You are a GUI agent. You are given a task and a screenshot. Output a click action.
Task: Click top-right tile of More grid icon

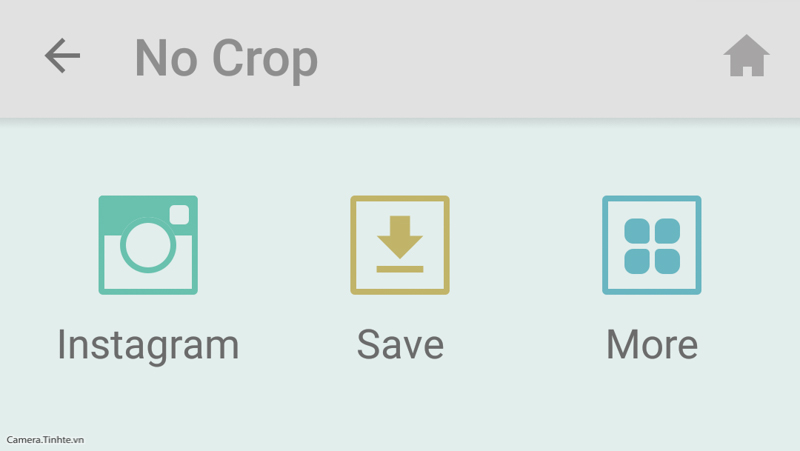[667, 231]
